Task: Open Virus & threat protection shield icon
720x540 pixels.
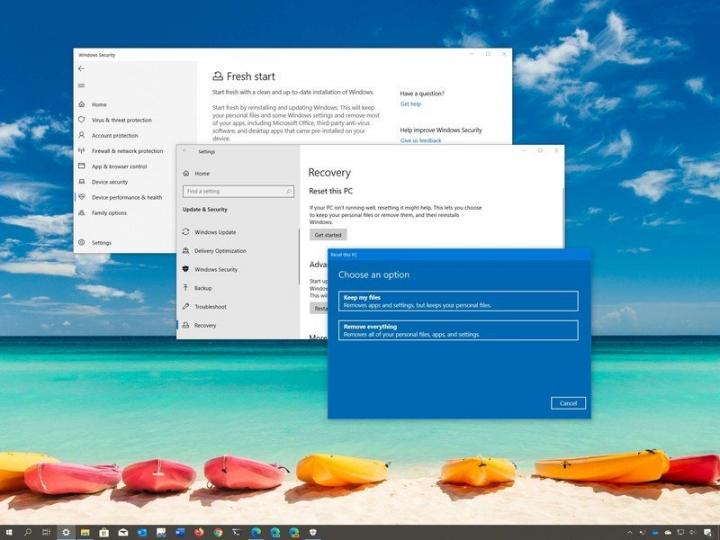Action: pos(82,120)
